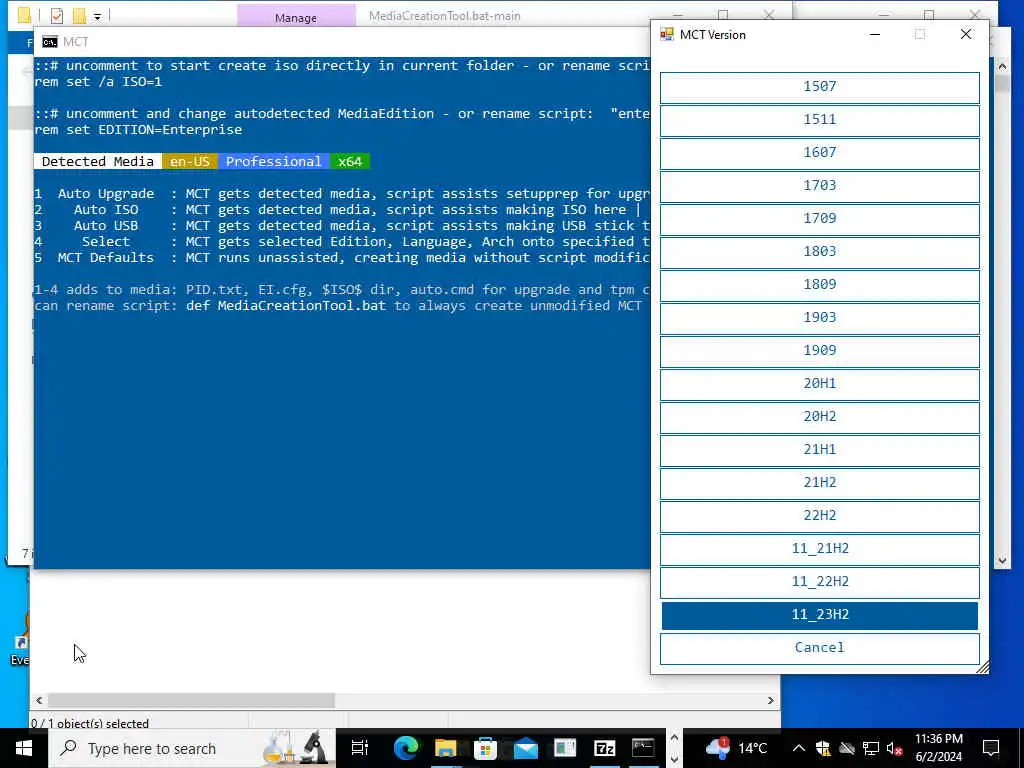Click the MCT Defaults option text
Screen dimensions: 1024x768
pos(106,257)
